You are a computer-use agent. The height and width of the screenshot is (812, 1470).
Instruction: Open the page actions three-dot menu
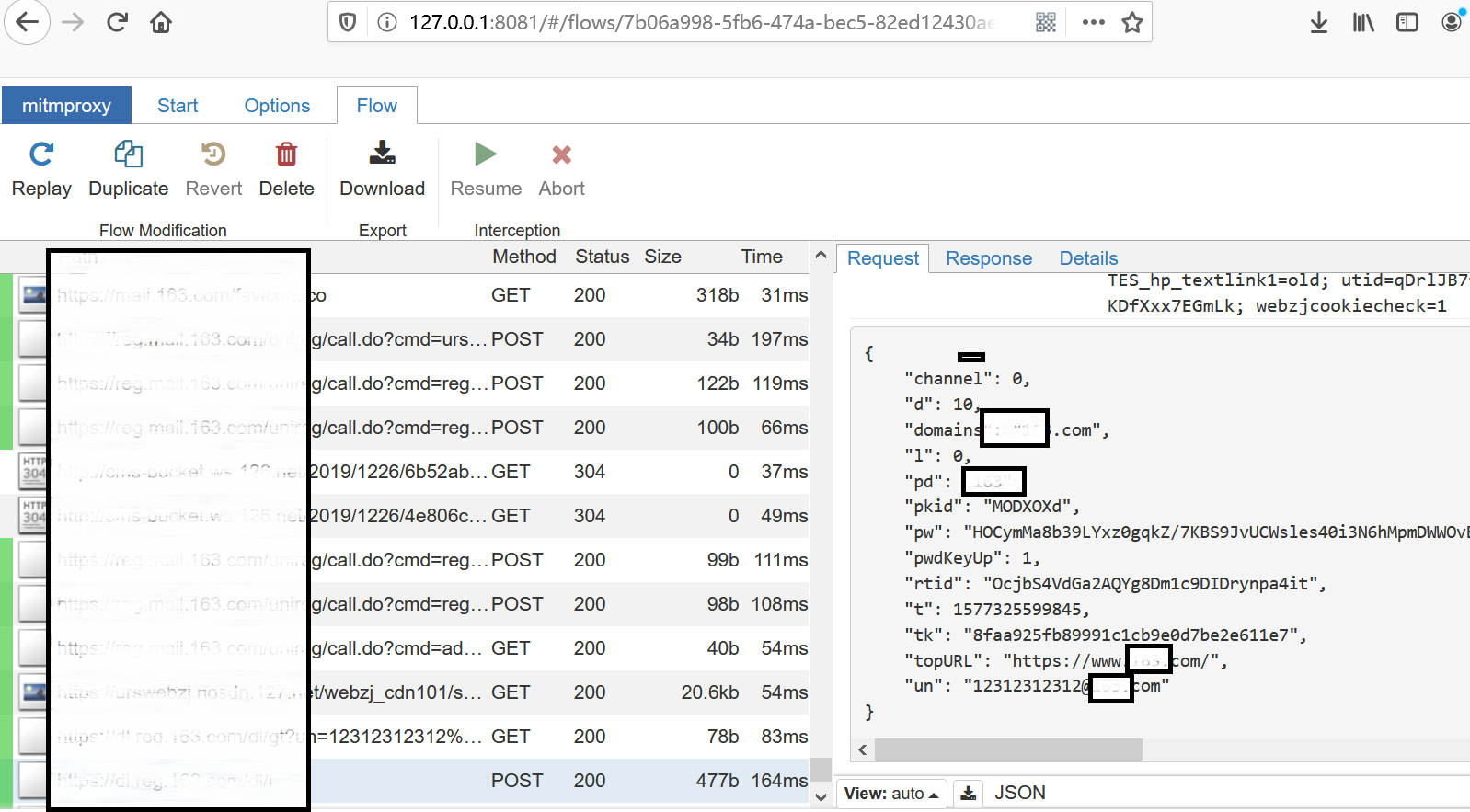[x=1094, y=22]
